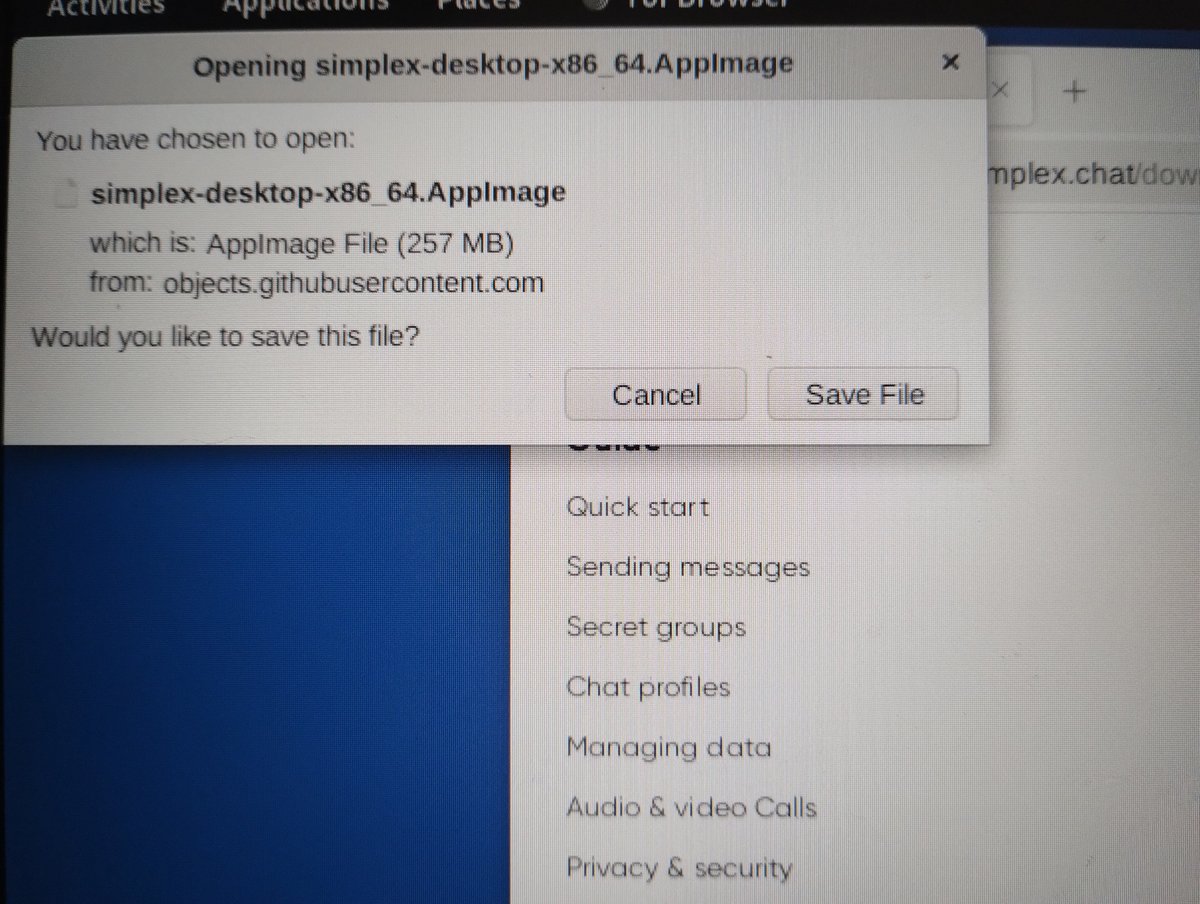This screenshot has width=1200, height=904.
Task: Open the Applications menu
Action: pos(305,5)
